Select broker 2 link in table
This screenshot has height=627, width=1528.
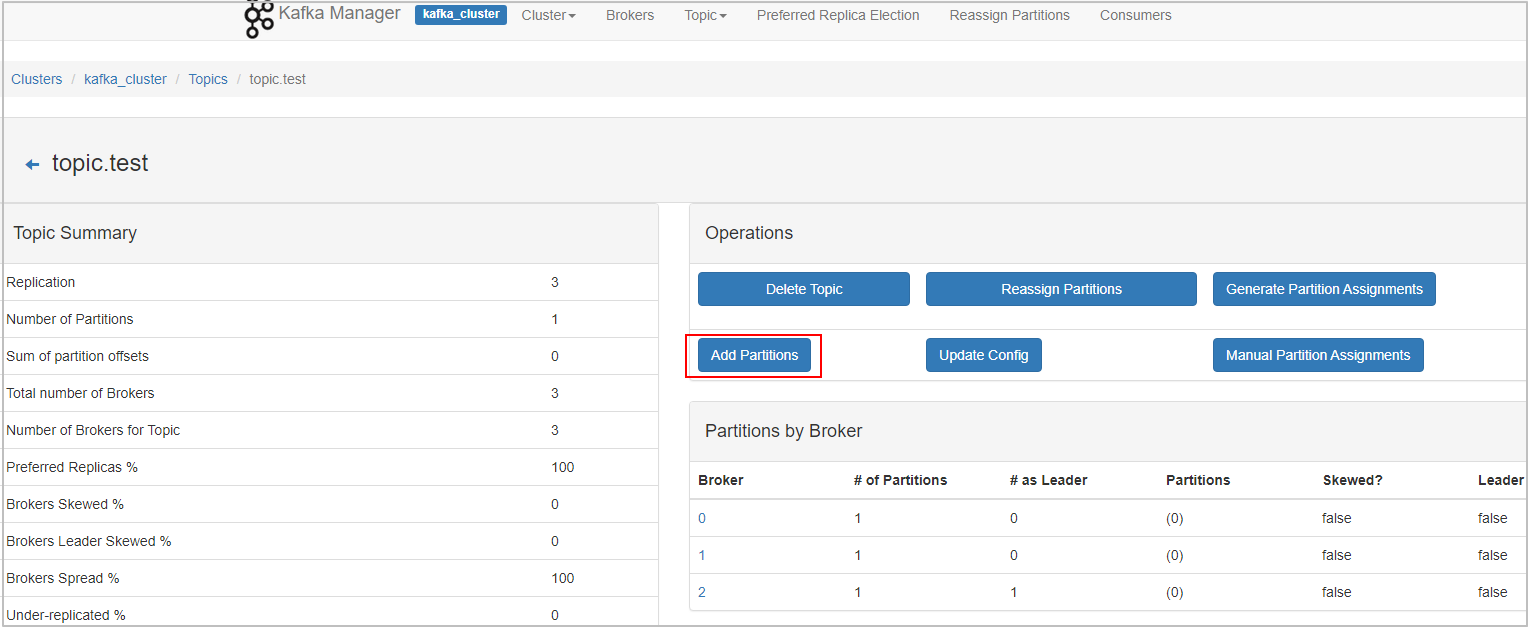(702, 592)
